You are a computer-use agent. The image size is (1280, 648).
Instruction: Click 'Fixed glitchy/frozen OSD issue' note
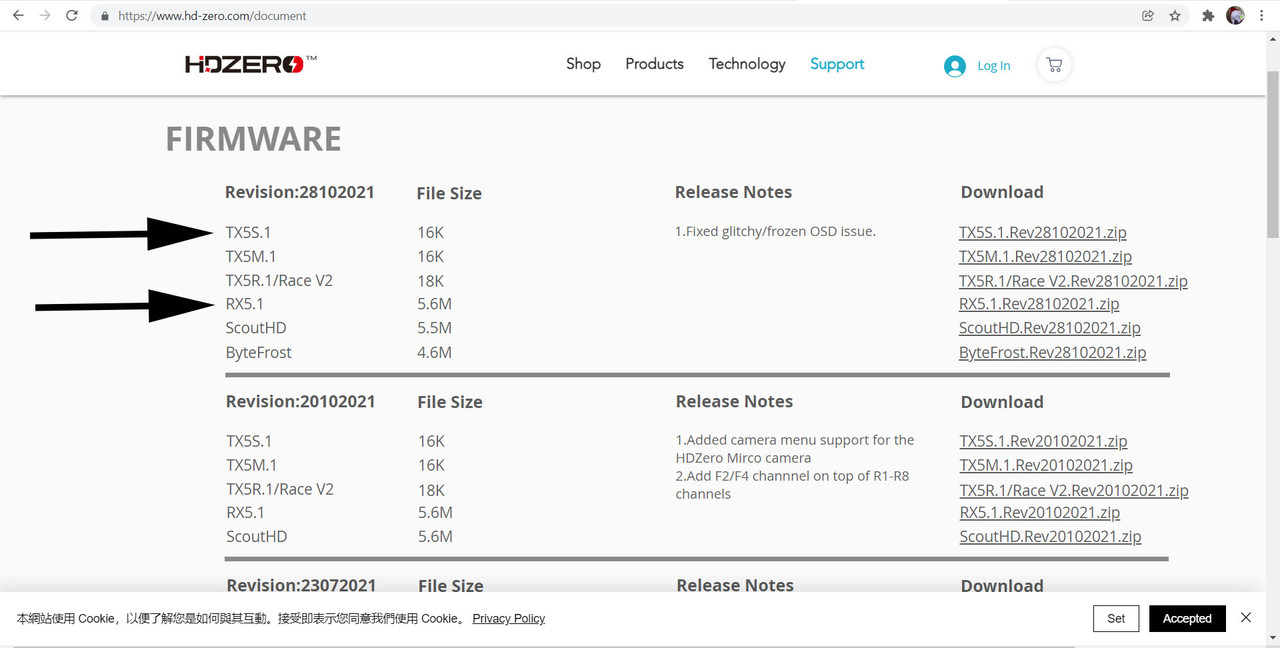pyautogui.click(x=775, y=232)
